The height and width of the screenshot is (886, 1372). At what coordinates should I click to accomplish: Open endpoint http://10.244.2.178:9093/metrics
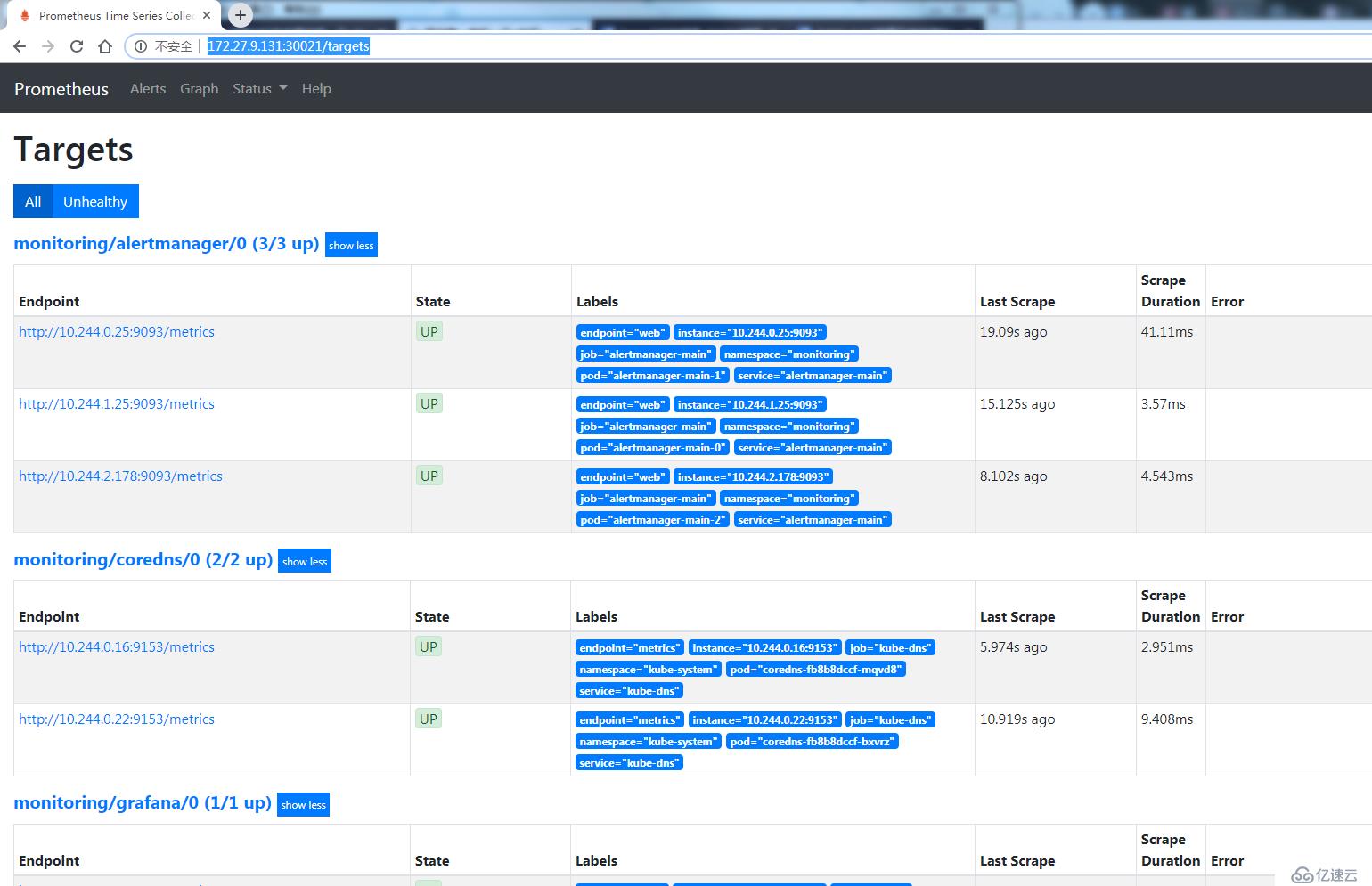click(120, 476)
